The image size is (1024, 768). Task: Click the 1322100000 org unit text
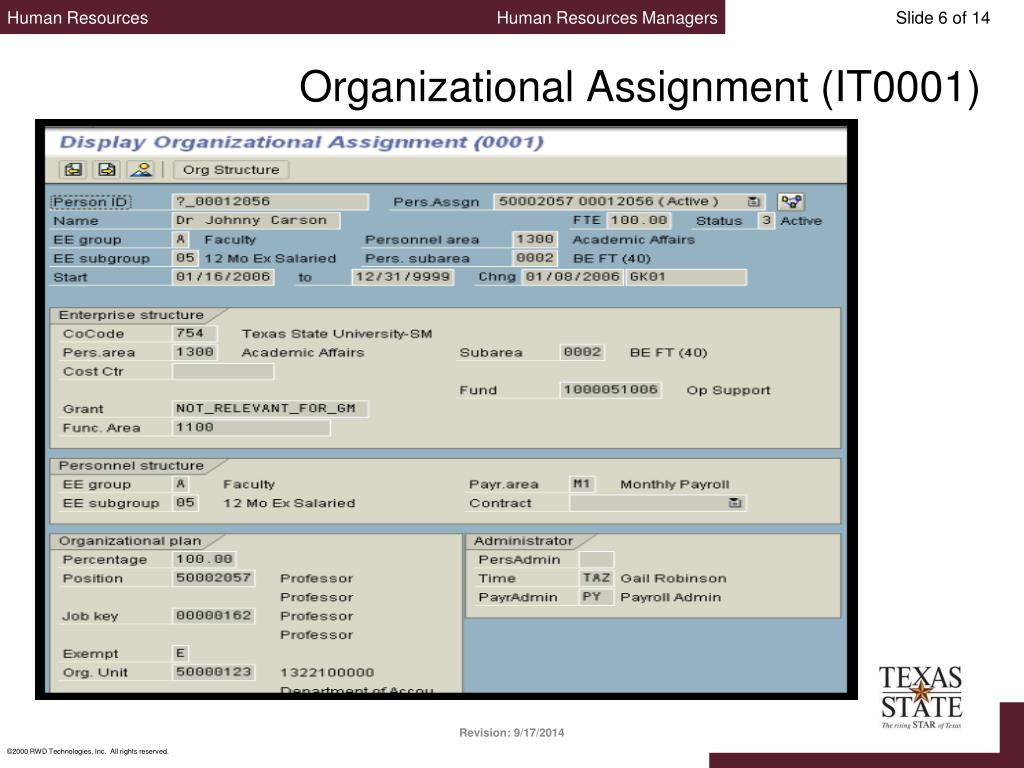point(327,673)
